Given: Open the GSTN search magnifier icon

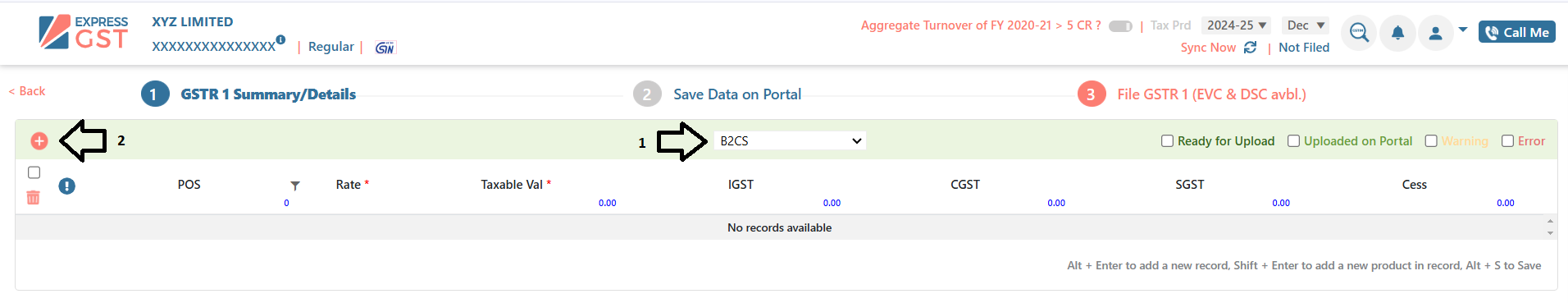Looking at the screenshot, I should [1359, 33].
